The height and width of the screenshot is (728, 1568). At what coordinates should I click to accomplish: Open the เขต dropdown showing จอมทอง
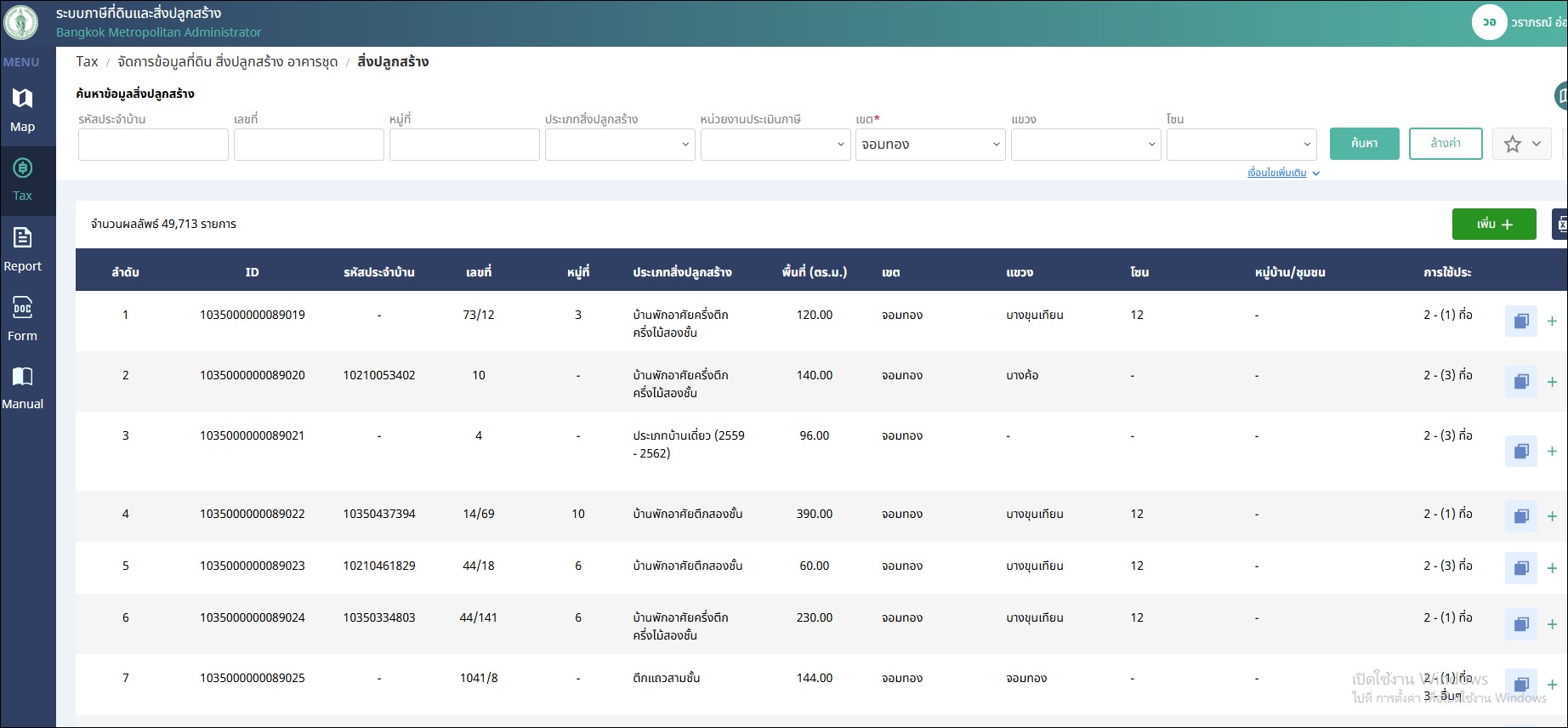(x=929, y=145)
